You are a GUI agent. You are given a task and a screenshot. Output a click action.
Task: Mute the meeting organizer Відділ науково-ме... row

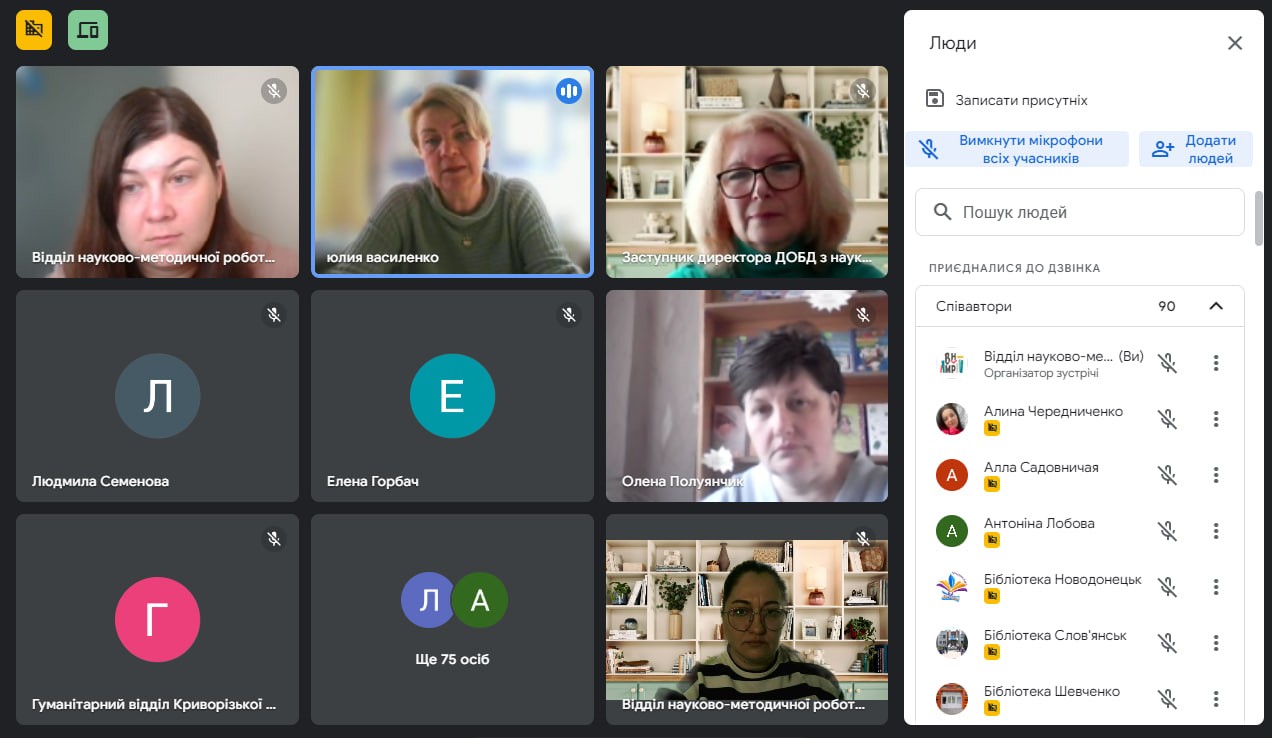(x=1167, y=363)
